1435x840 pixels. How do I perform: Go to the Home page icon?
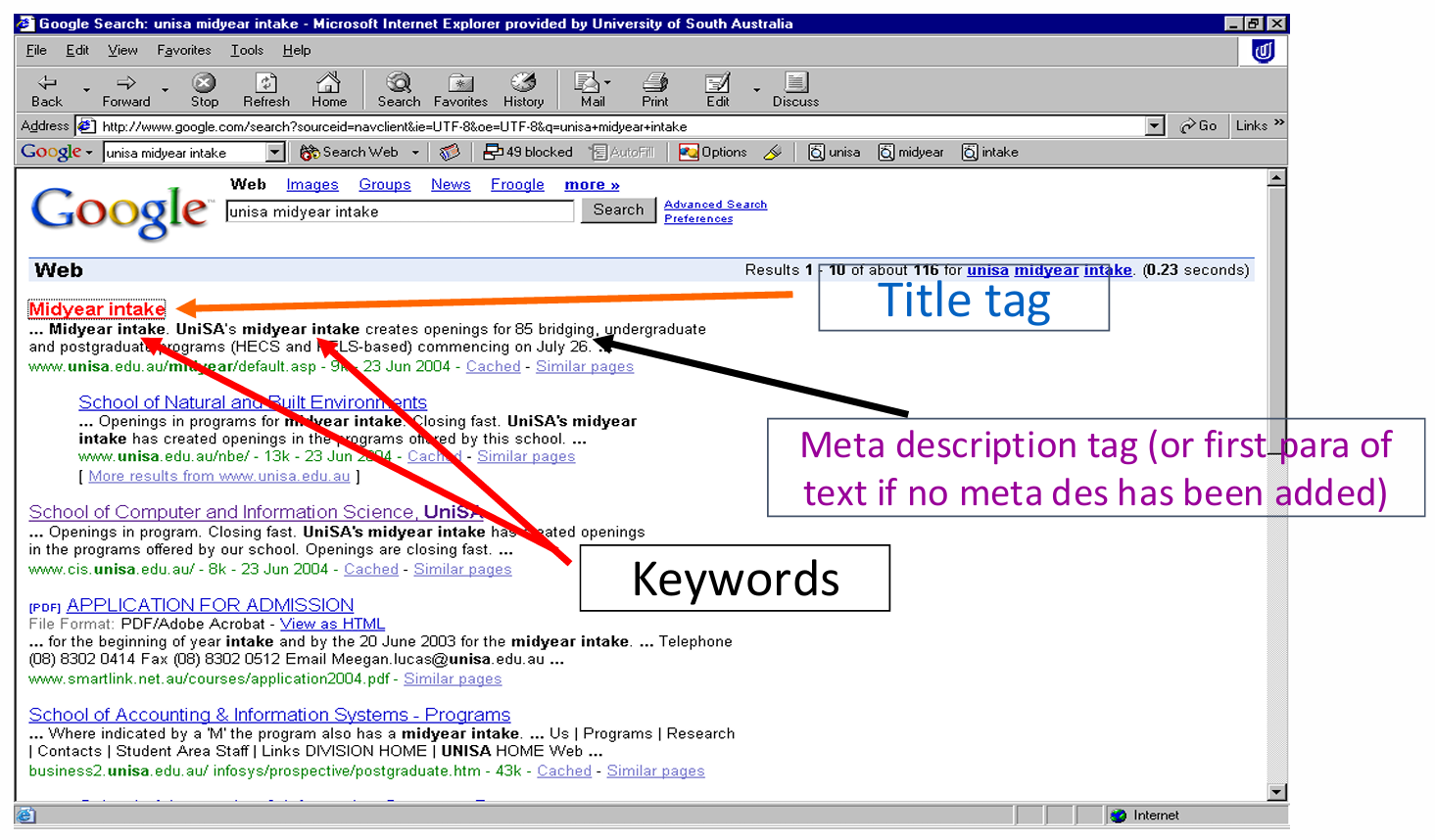(x=329, y=90)
